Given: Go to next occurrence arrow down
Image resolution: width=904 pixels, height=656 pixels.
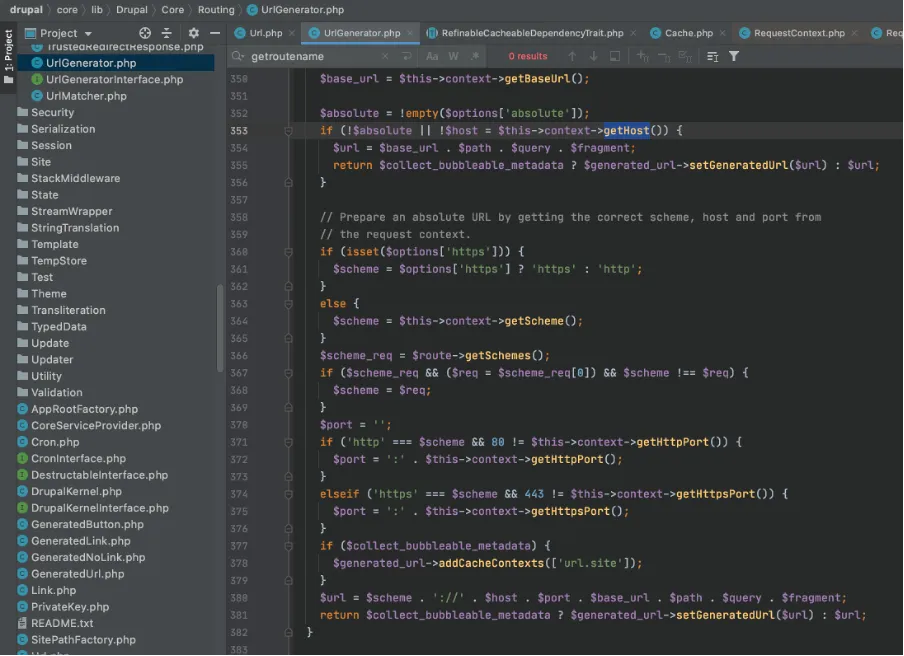Looking at the screenshot, I should pos(593,56).
